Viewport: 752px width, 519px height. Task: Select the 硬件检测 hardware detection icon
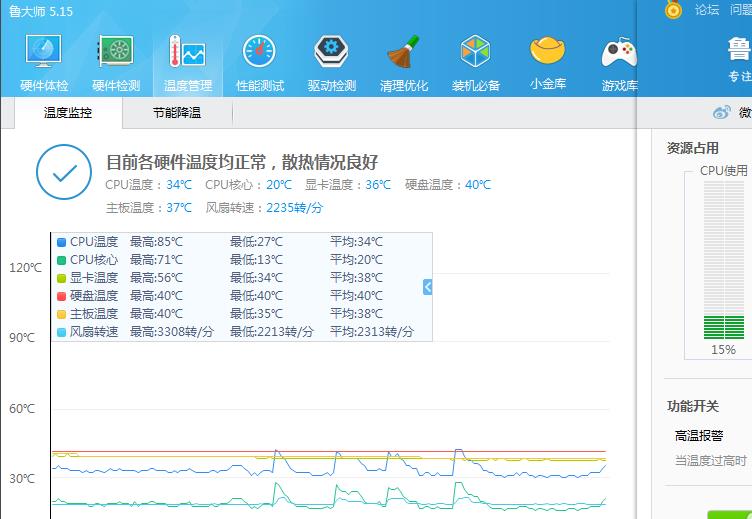116,53
